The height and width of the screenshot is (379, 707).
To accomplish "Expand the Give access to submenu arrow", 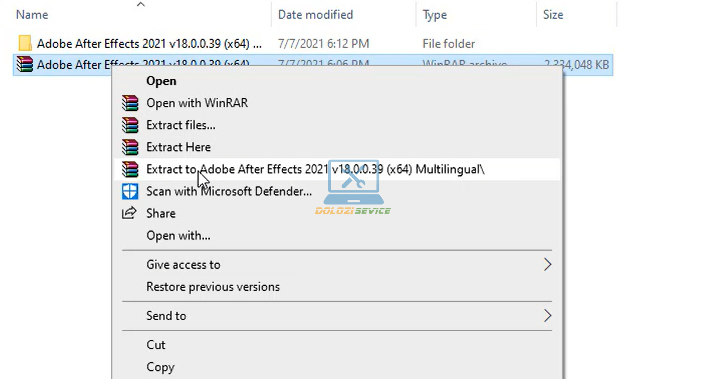I will point(547,265).
